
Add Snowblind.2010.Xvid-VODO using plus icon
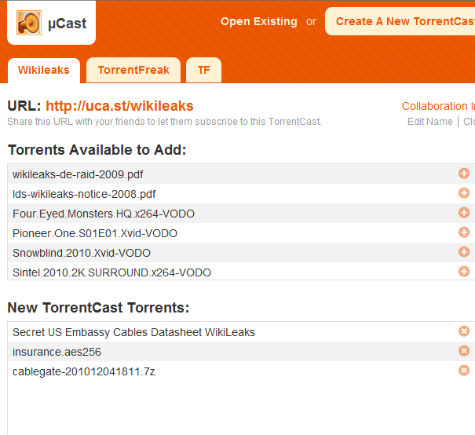(x=464, y=252)
